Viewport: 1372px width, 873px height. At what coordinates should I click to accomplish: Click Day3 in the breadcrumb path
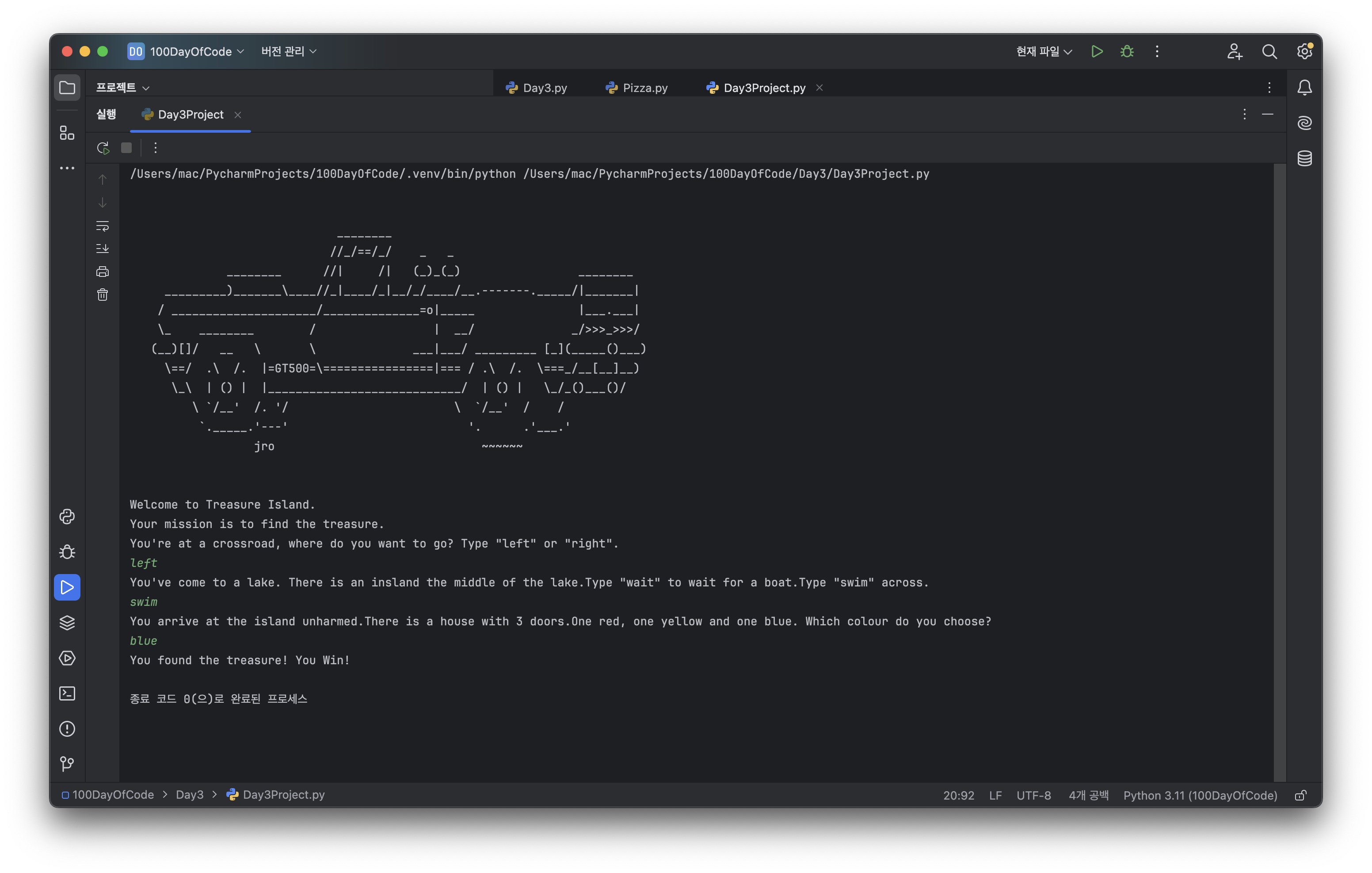189,795
